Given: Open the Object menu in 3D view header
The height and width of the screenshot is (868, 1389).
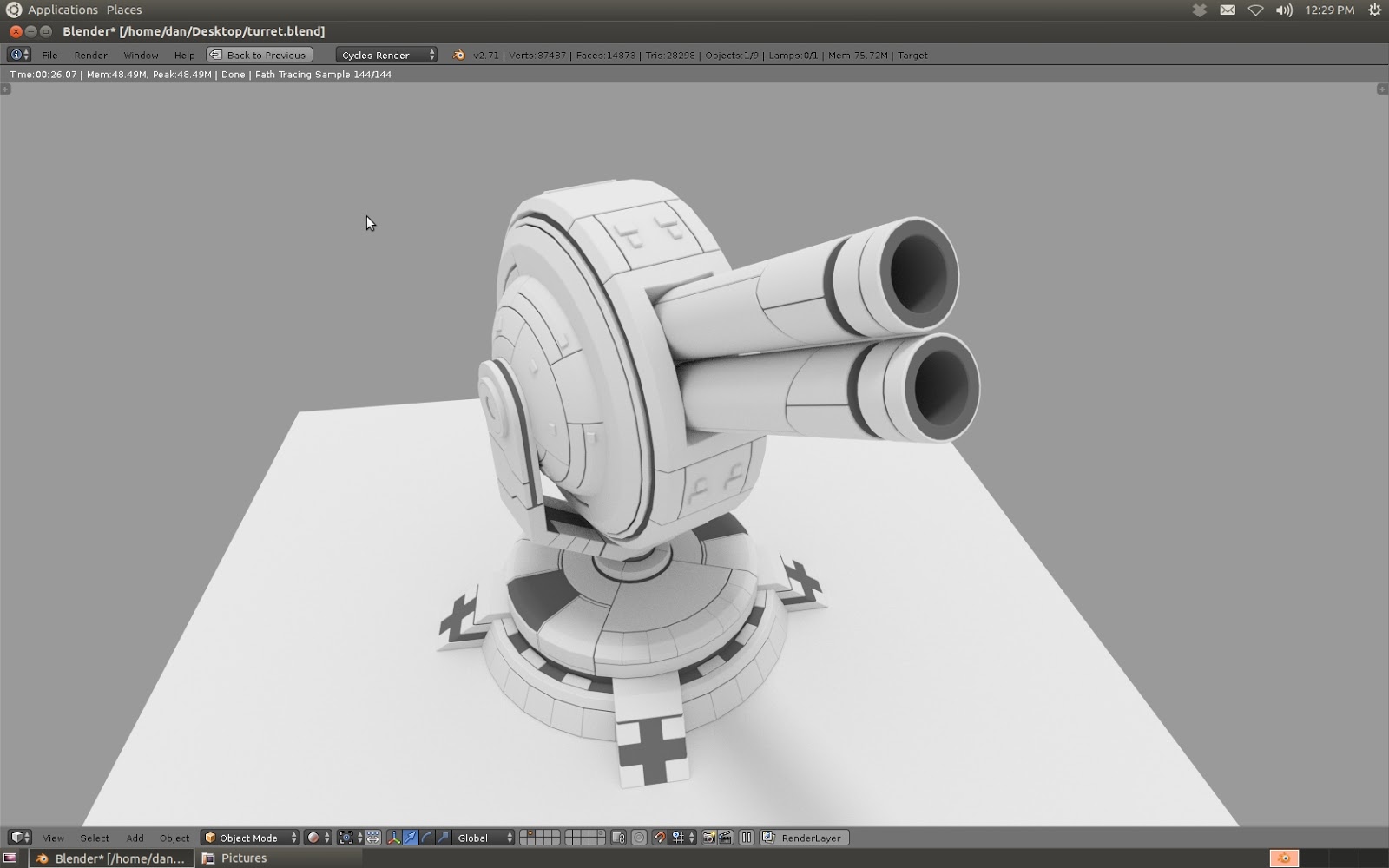Looking at the screenshot, I should click(174, 838).
